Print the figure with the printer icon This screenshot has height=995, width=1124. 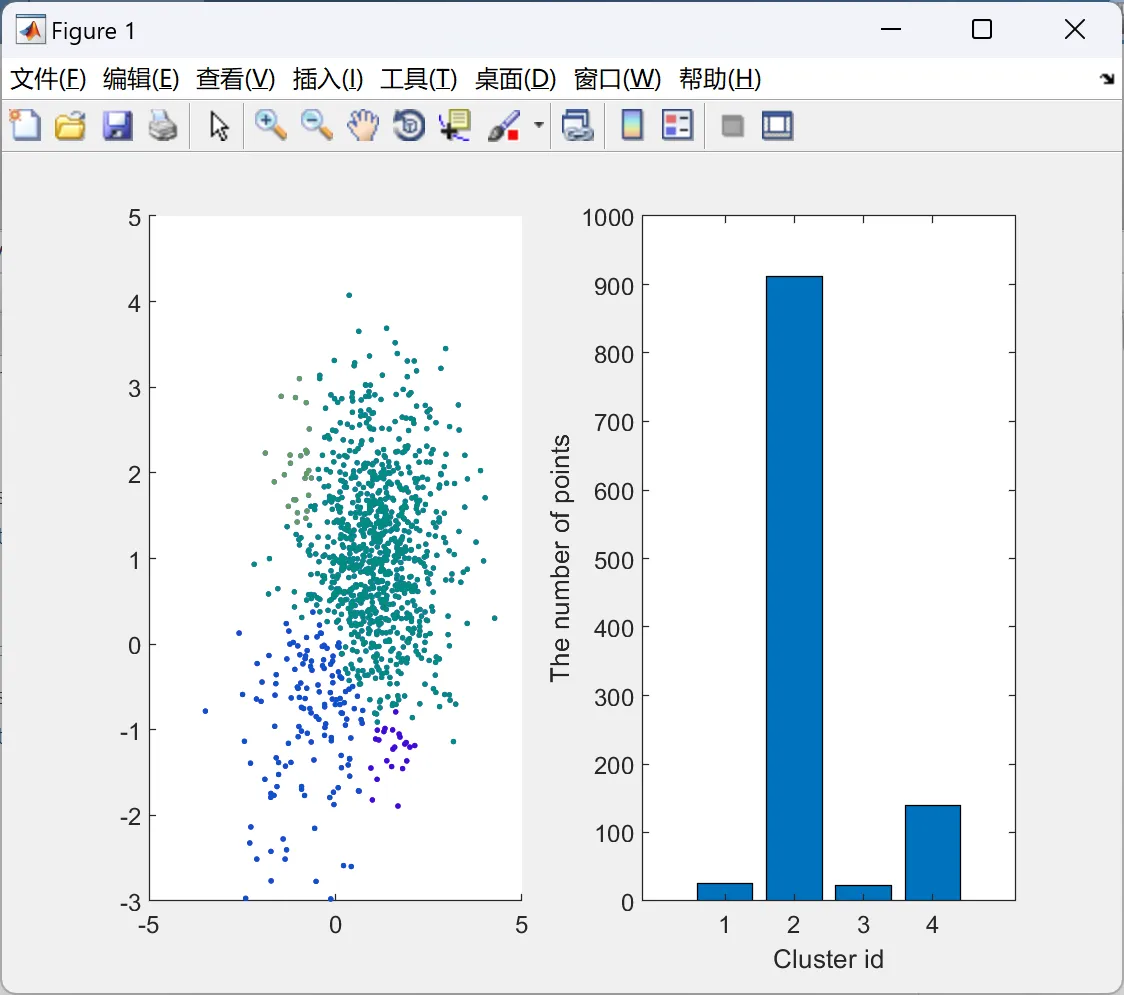(x=163, y=125)
